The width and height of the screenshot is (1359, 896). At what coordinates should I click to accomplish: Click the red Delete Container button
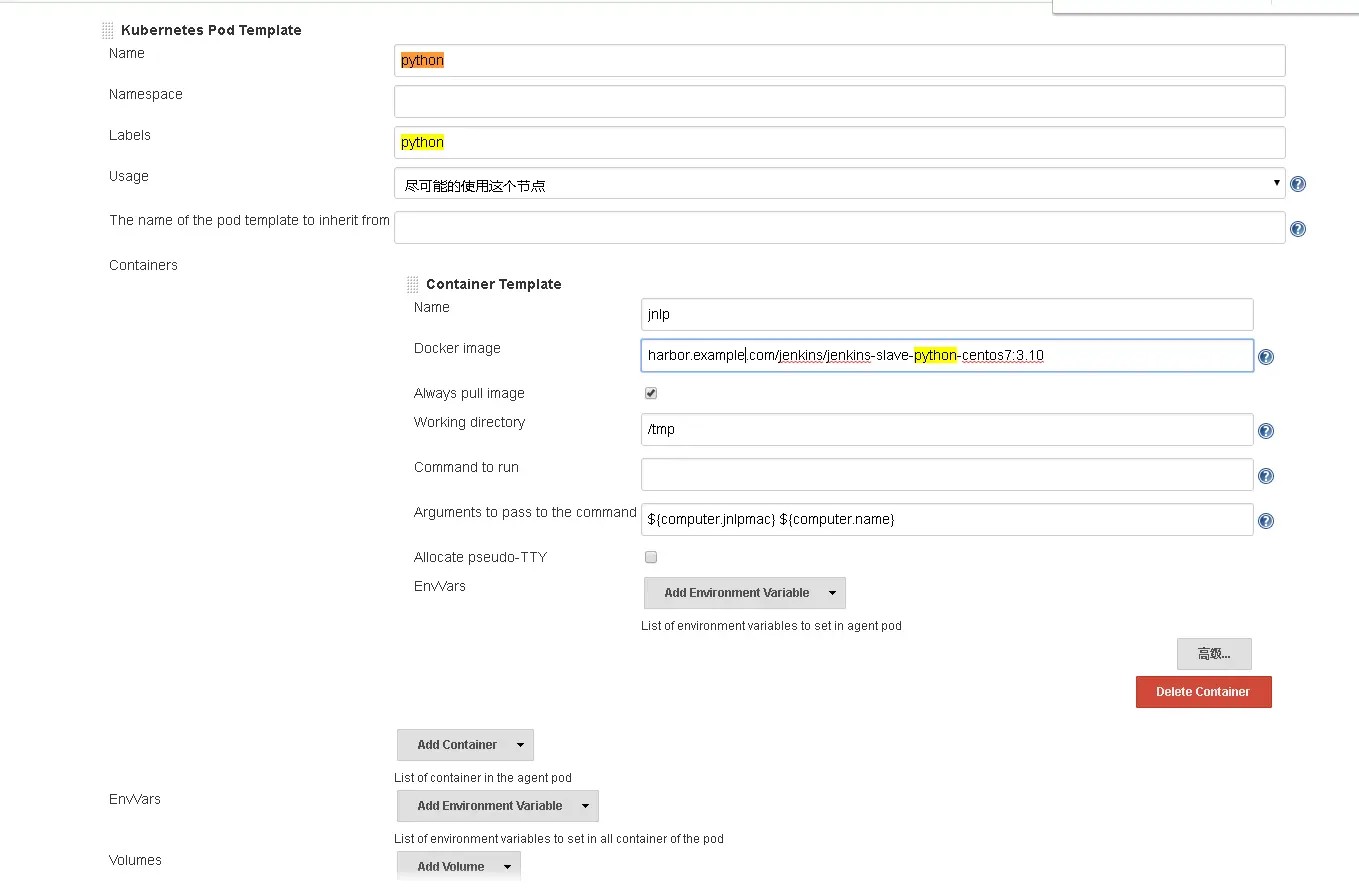1203,692
